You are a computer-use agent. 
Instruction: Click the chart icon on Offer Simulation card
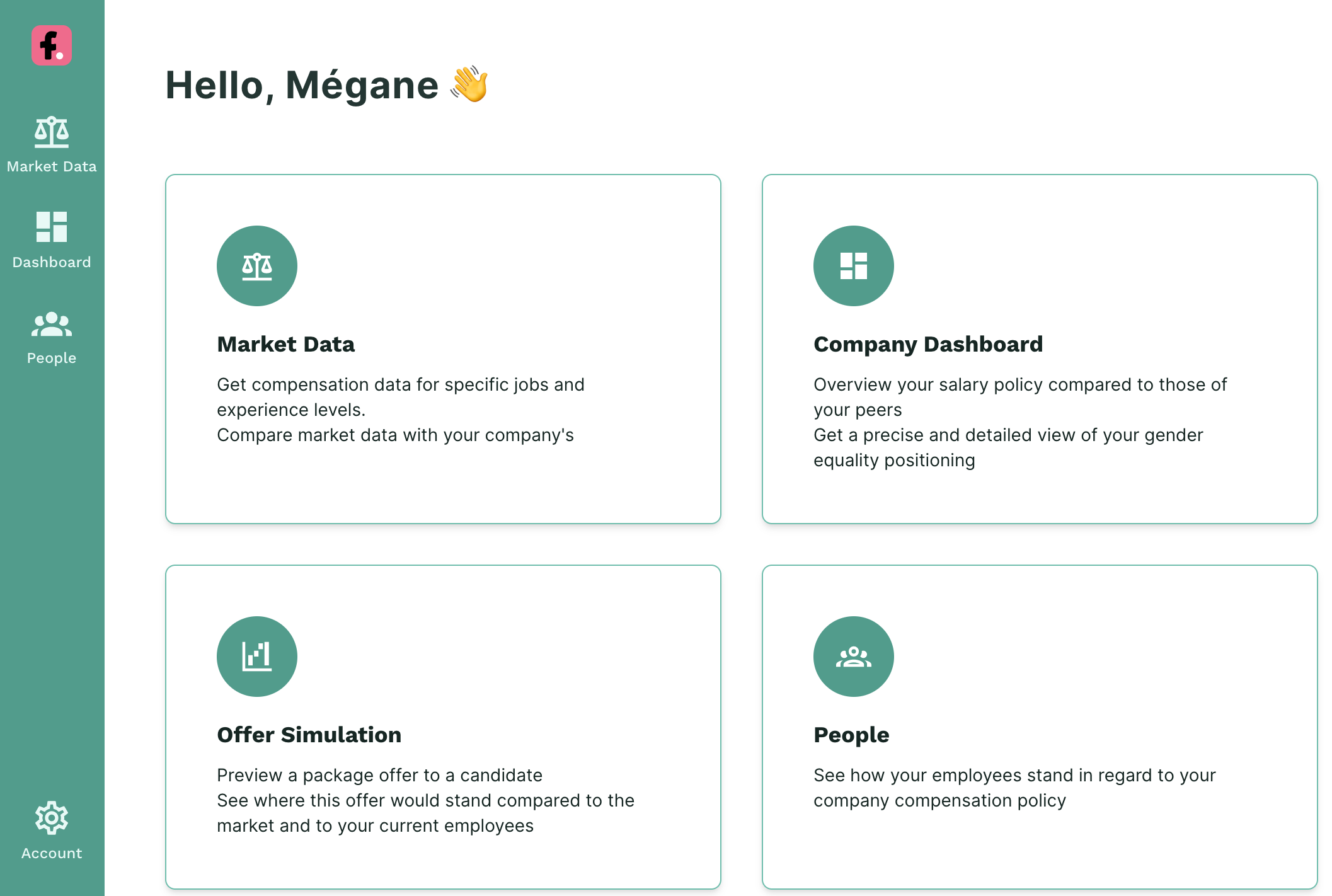coord(257,657)
